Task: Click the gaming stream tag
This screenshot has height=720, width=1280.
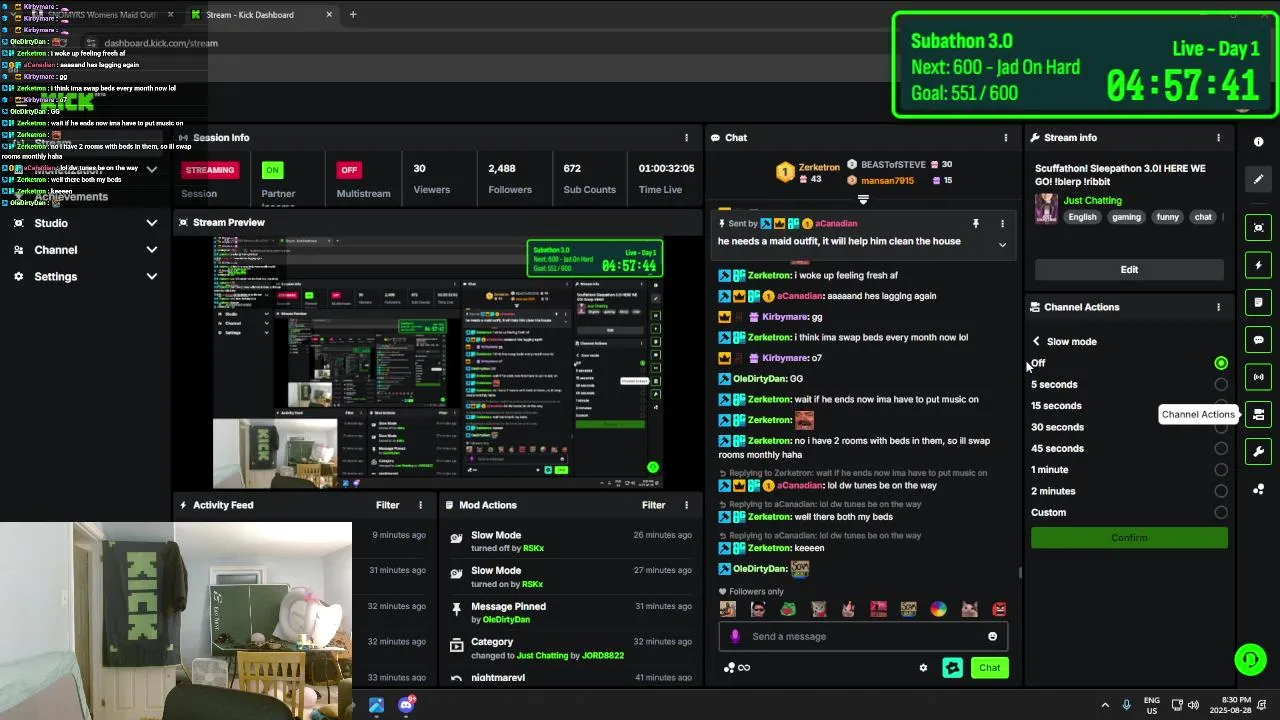Action: (1126, 217)
